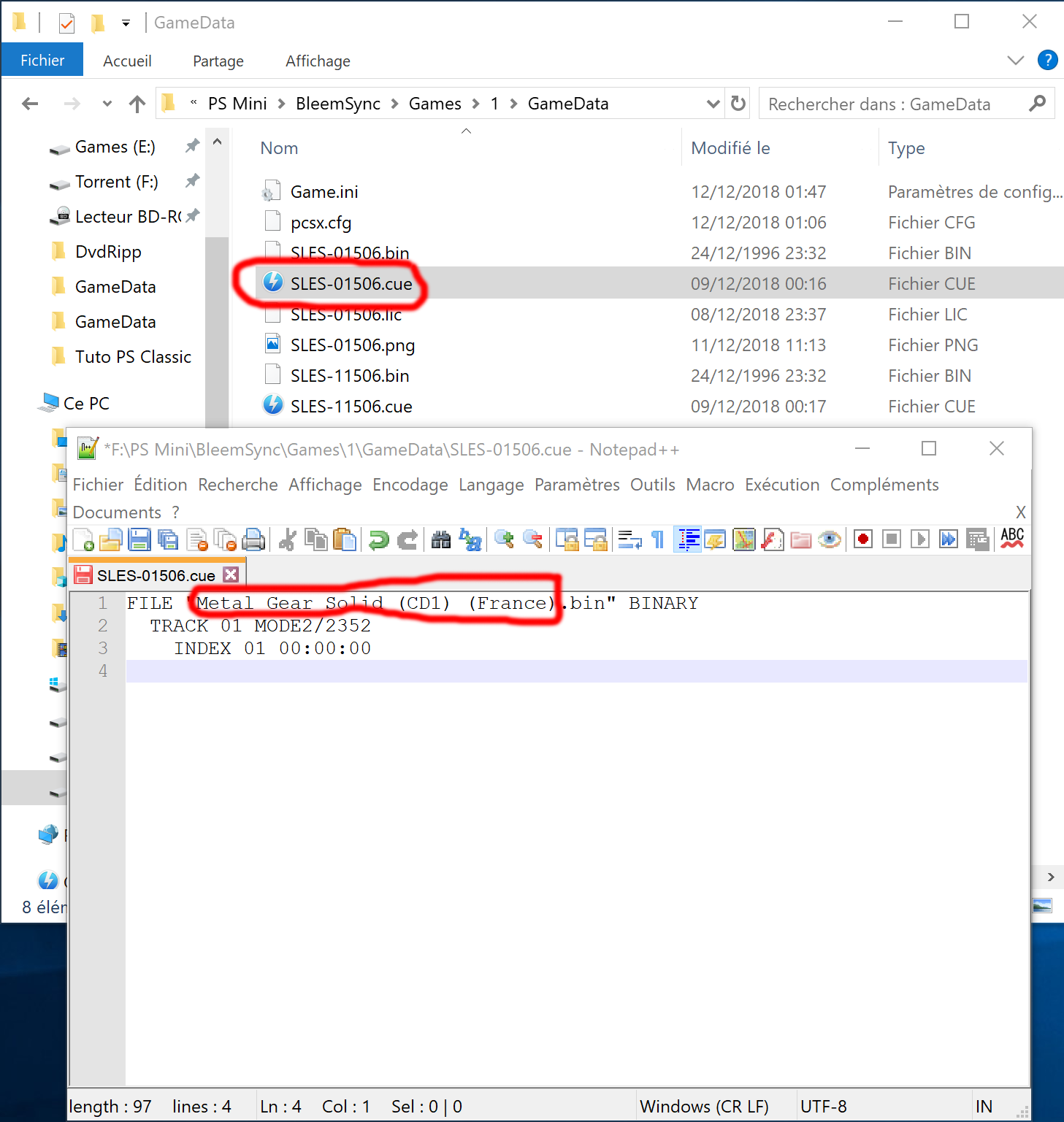Open the Compléments menu in Notepad++
Image resolution: width=1064 pixels, height=1122 pixels.
(884, 485)
